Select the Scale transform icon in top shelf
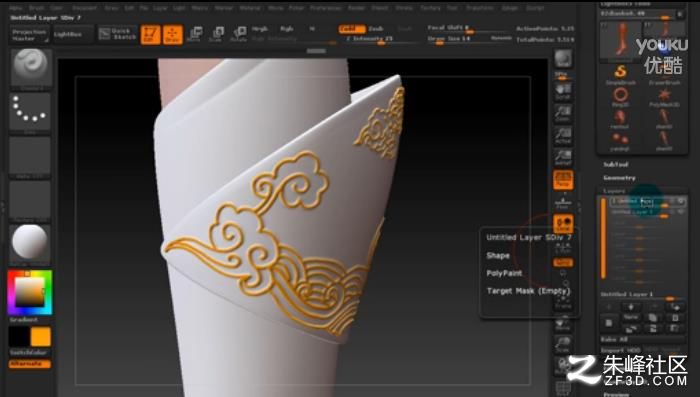 217,34
